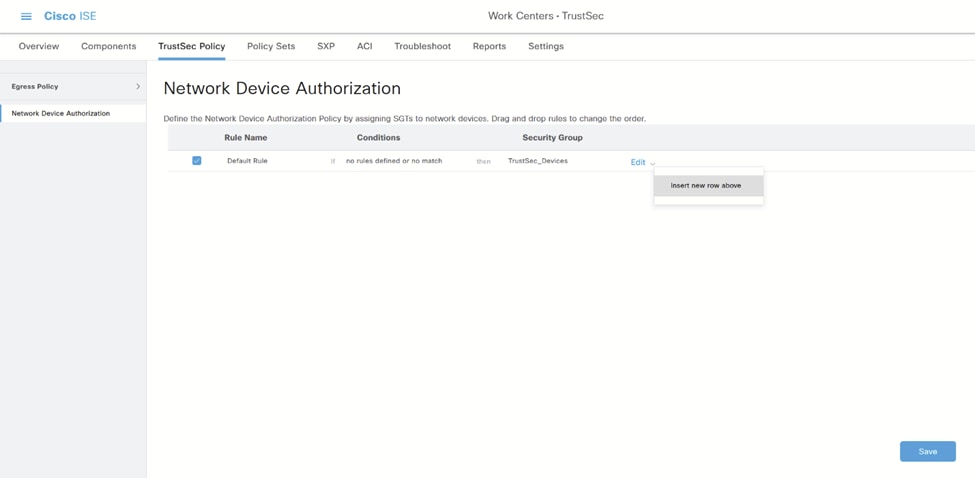Open the Settings tab
975x478 pixels.
click(546, 46)
